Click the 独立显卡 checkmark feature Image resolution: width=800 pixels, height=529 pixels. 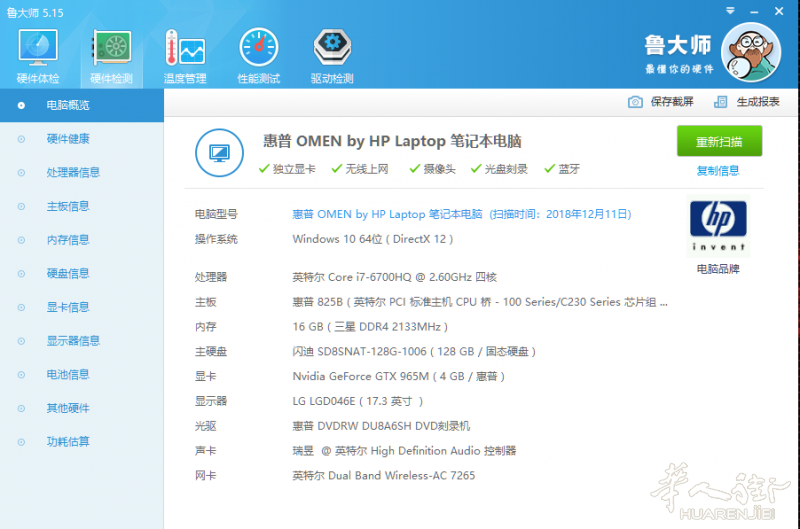click(287, 169)
